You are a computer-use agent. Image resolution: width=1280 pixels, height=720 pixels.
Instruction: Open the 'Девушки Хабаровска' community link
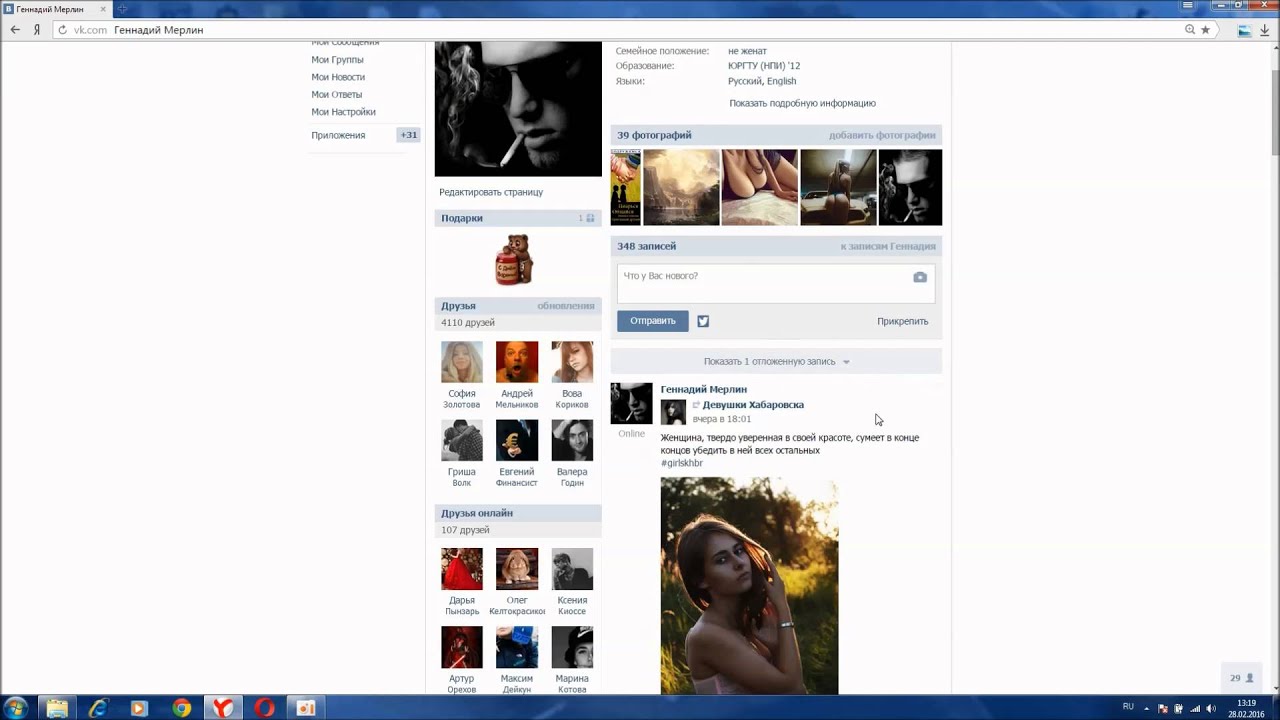(753, 405)
